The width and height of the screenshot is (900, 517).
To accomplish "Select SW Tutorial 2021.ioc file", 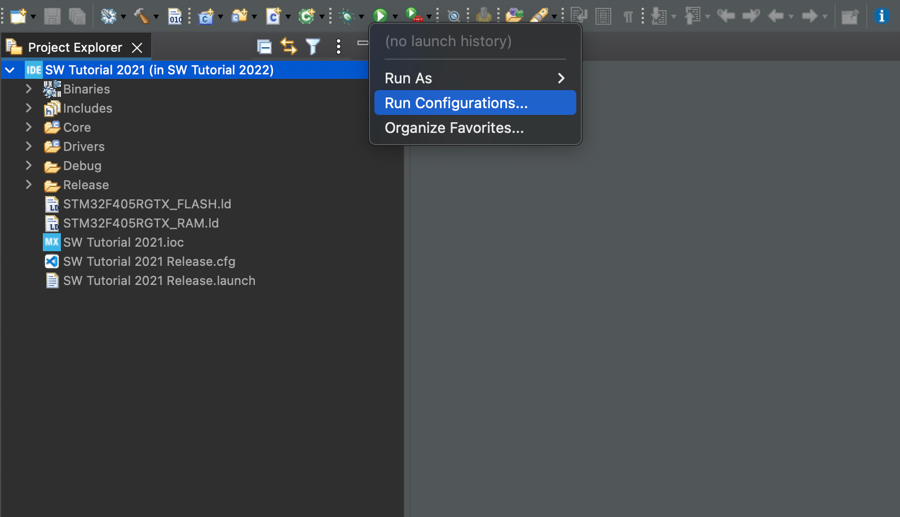I will pyautogui.click(x=123, y=242).
